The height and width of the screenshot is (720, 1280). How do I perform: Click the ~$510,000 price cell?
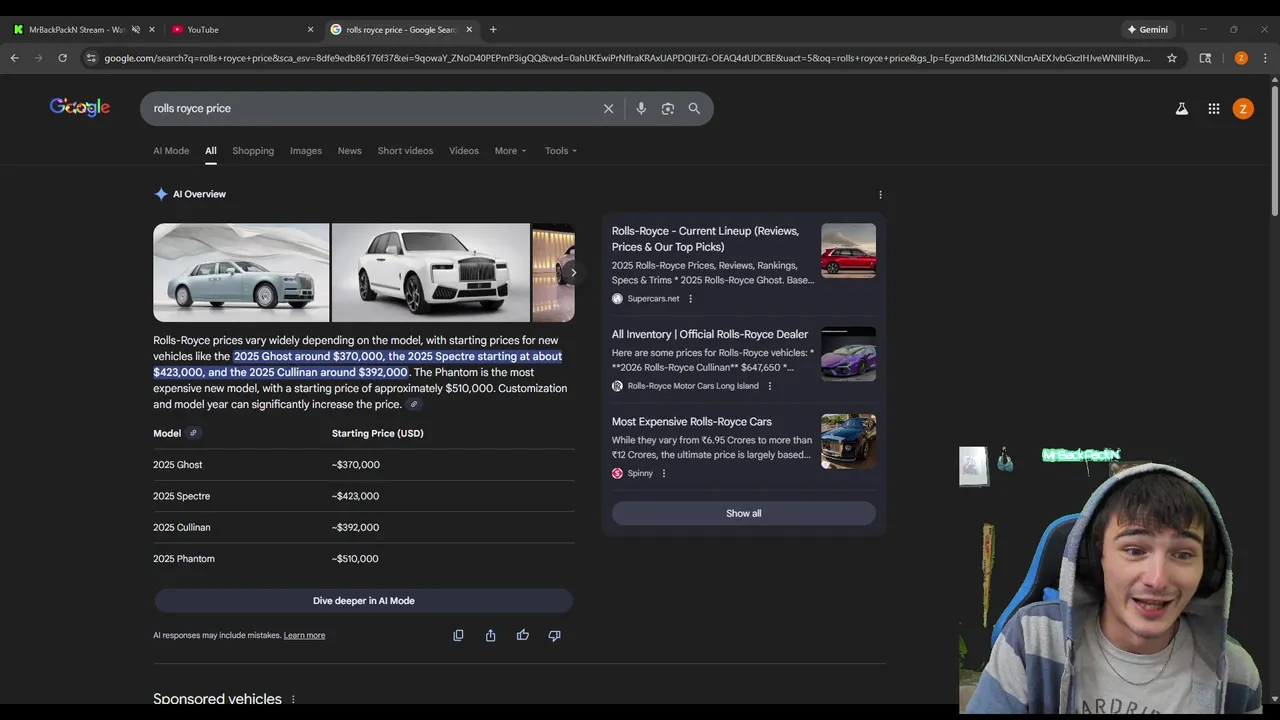coord(355,559)
